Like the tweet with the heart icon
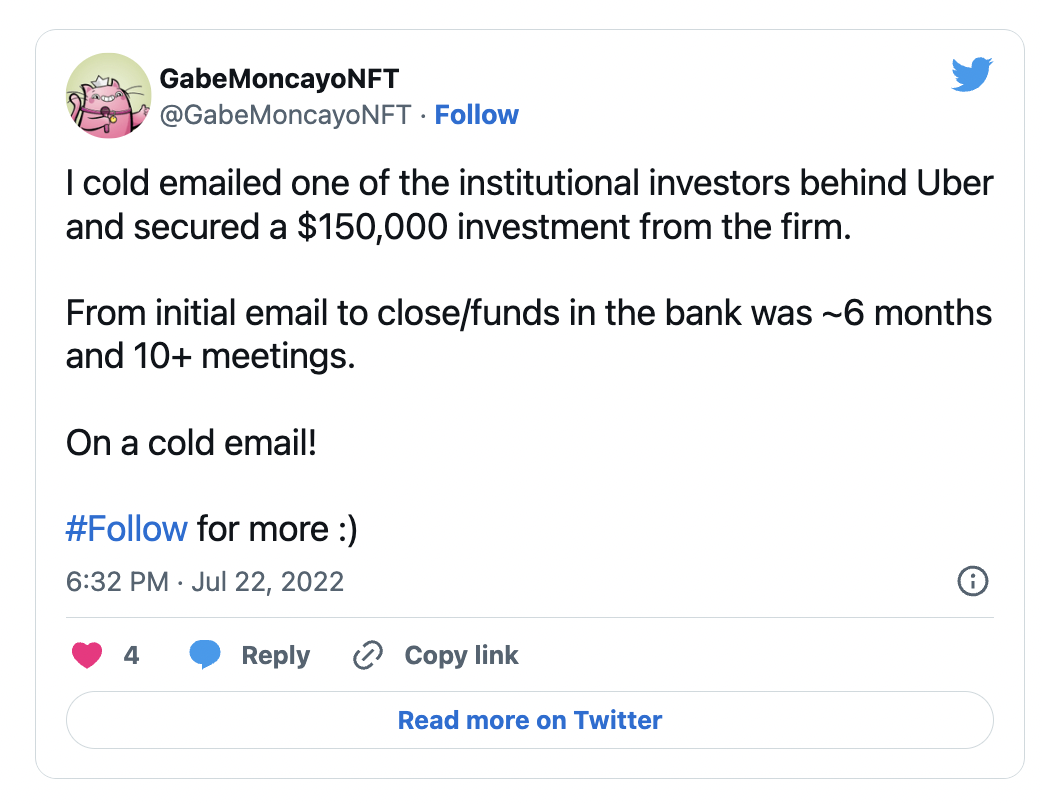The width and height of the screenshot is (1042, 804). click(x=87, y=655)
